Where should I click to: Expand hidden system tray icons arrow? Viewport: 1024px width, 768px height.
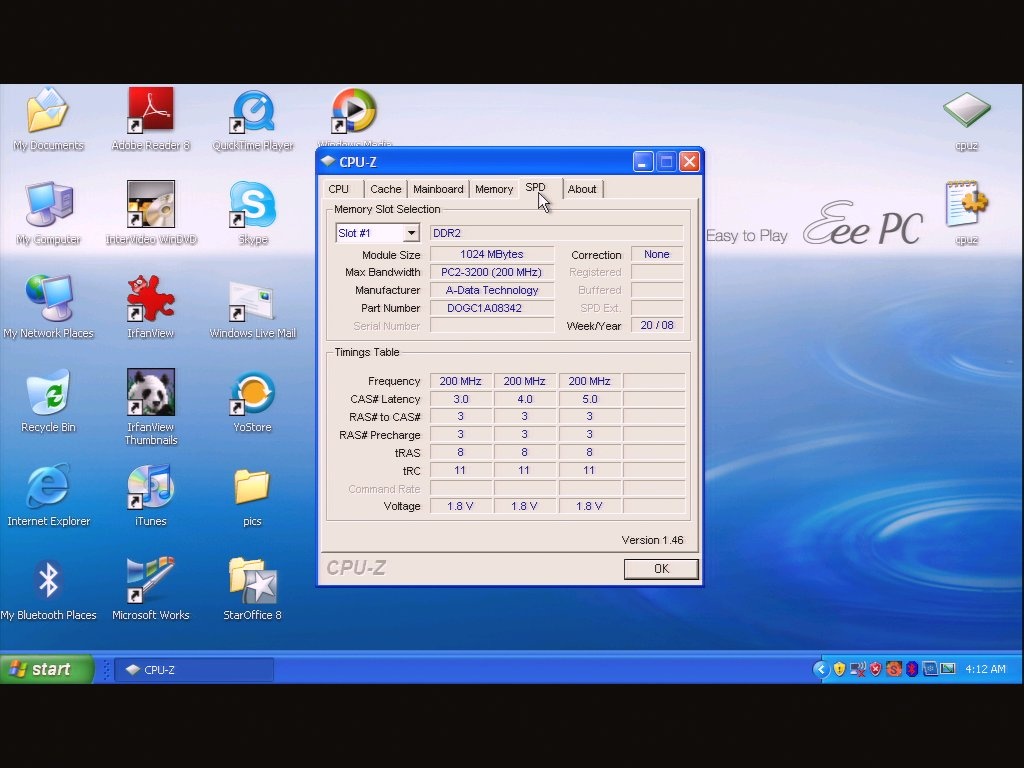[x=821, y=669]
